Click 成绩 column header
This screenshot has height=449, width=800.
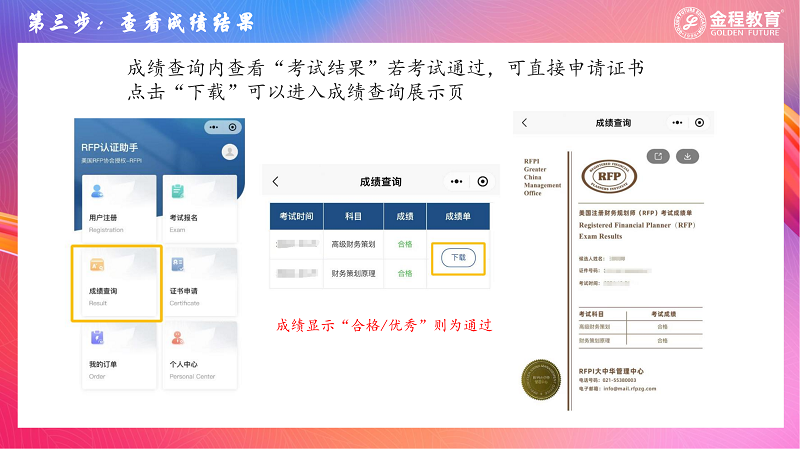(405, 216)
